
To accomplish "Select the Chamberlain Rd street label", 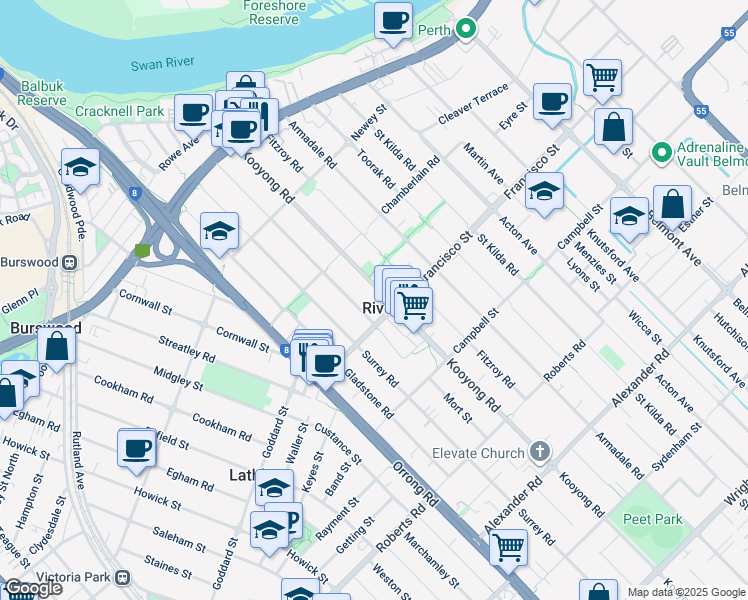I will point(410,185).
